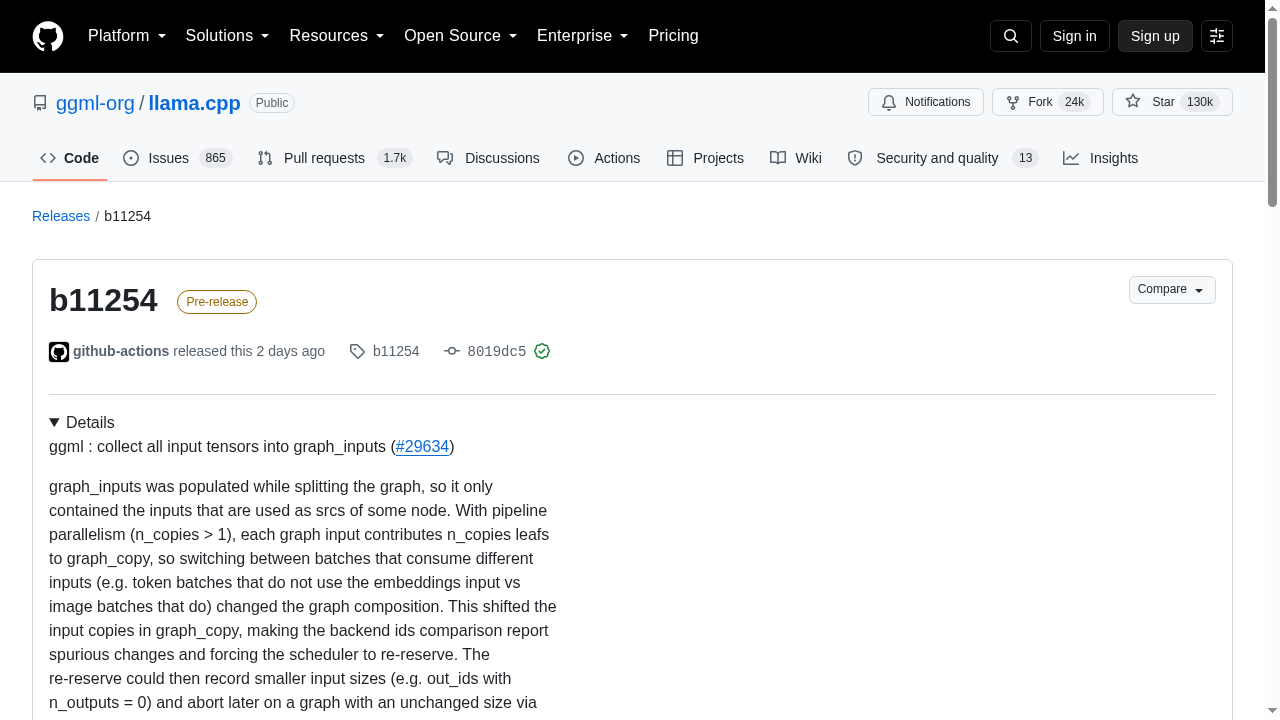Open the appearance settings sliders icon
Viewport: 1280px width, 720px height.
tap(1217, 36)
